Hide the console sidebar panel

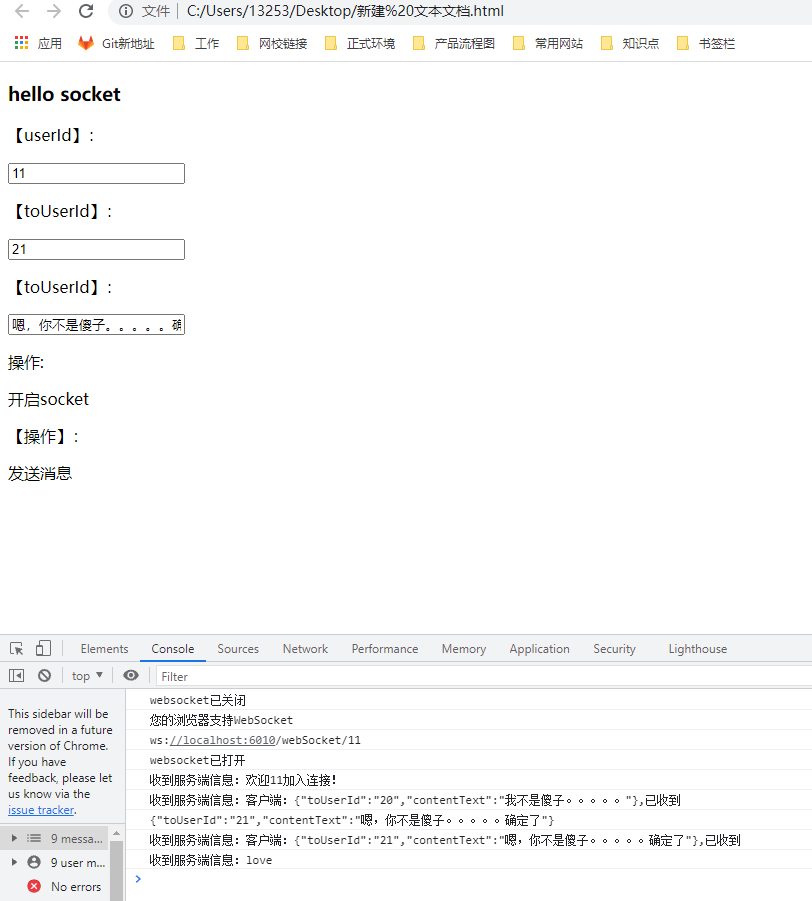point(15,675)
